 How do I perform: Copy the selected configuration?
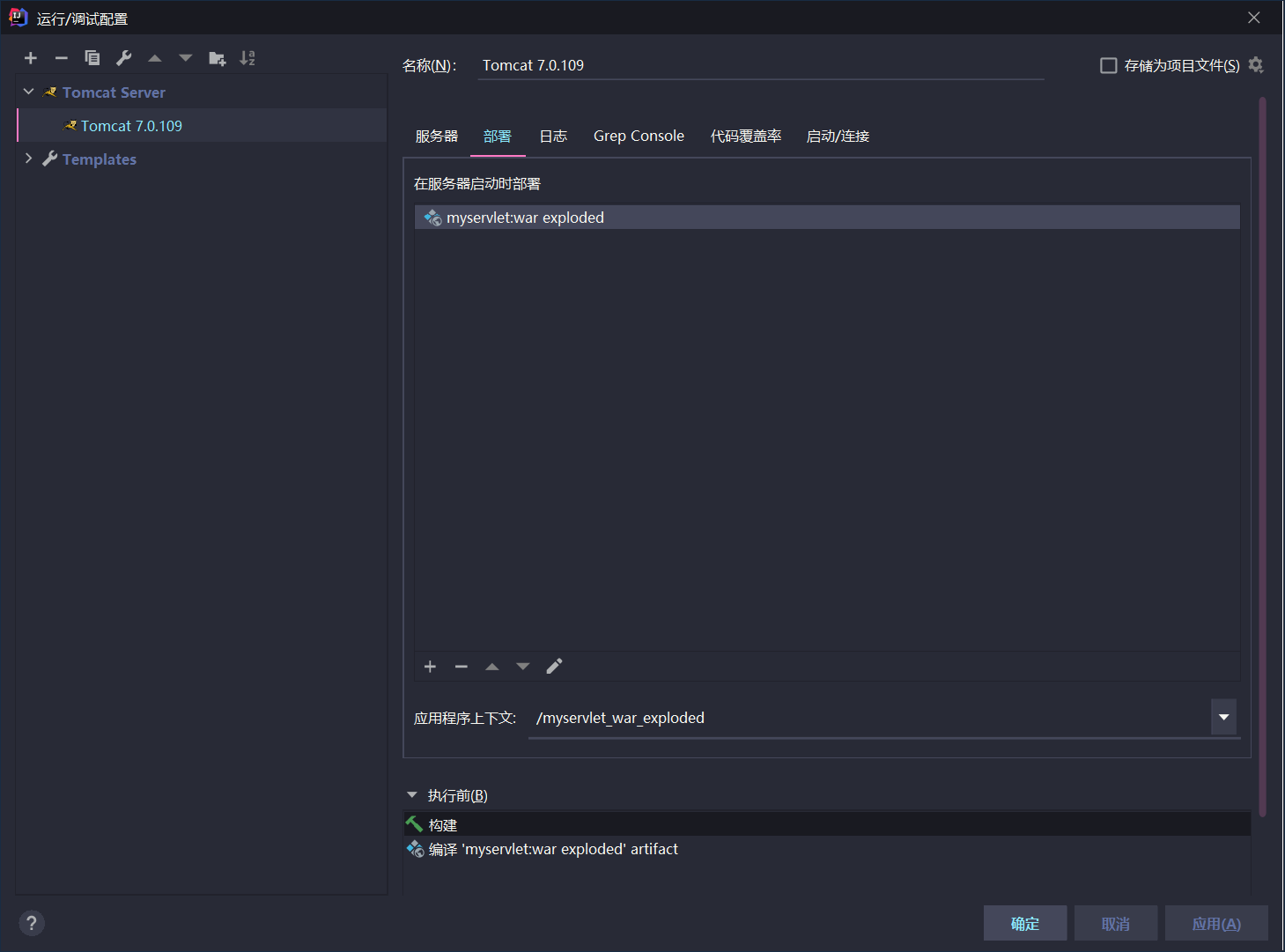pos(92,58)
